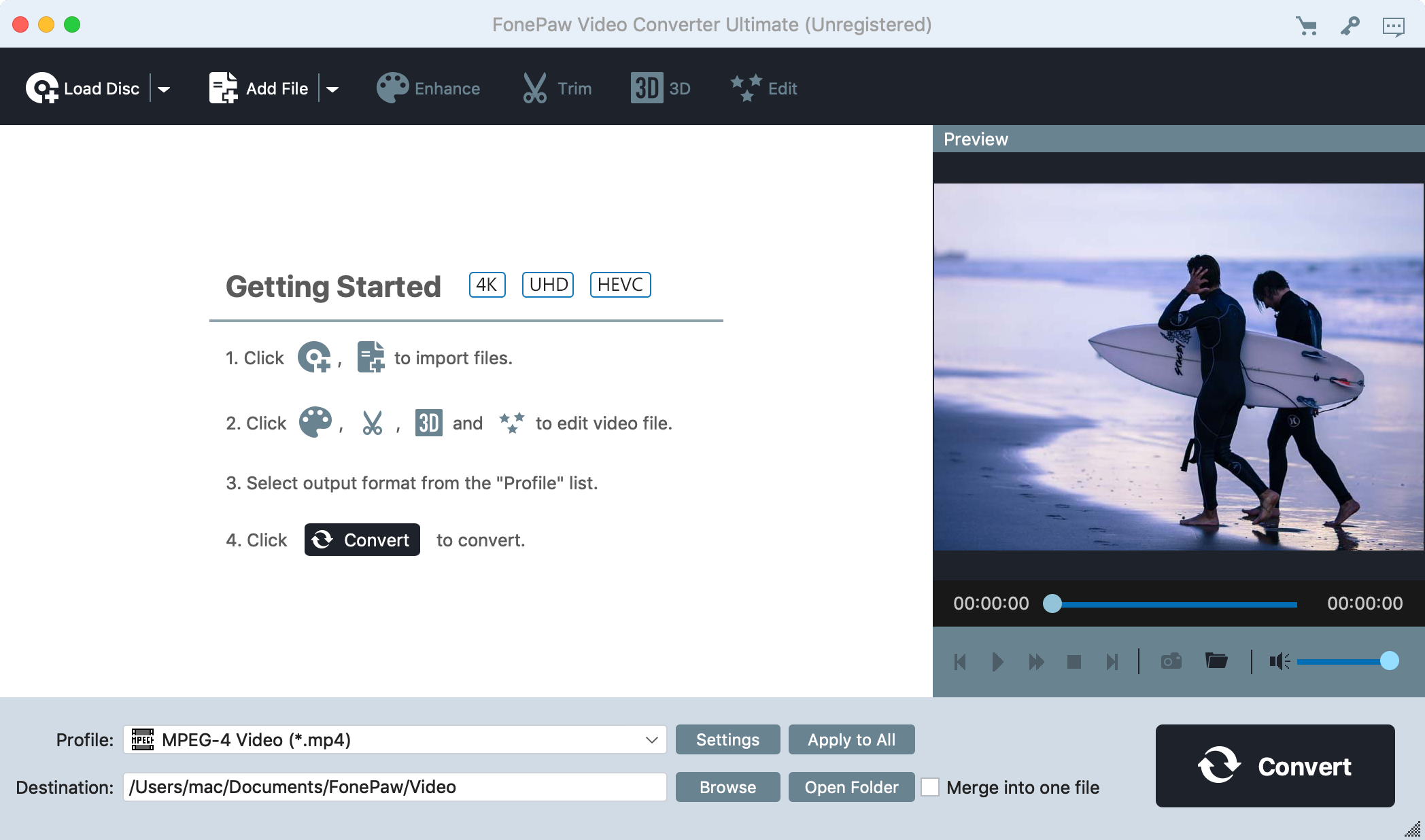This screenshot has width=1425, height=840.
Task: Open the register key icon
Action: coord(1350,24)
